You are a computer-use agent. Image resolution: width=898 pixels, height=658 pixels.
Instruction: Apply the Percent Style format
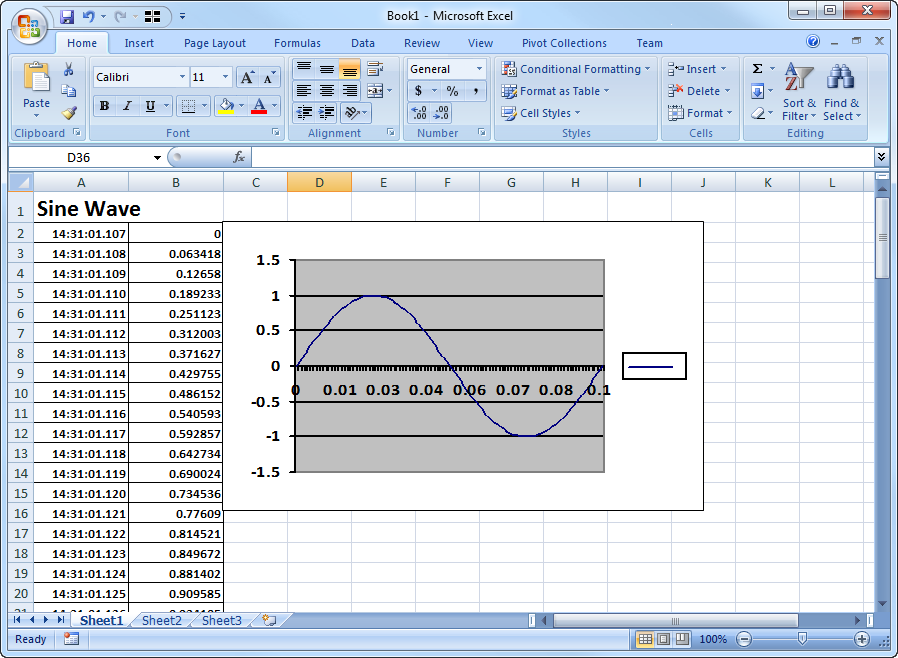pos(452,91)
